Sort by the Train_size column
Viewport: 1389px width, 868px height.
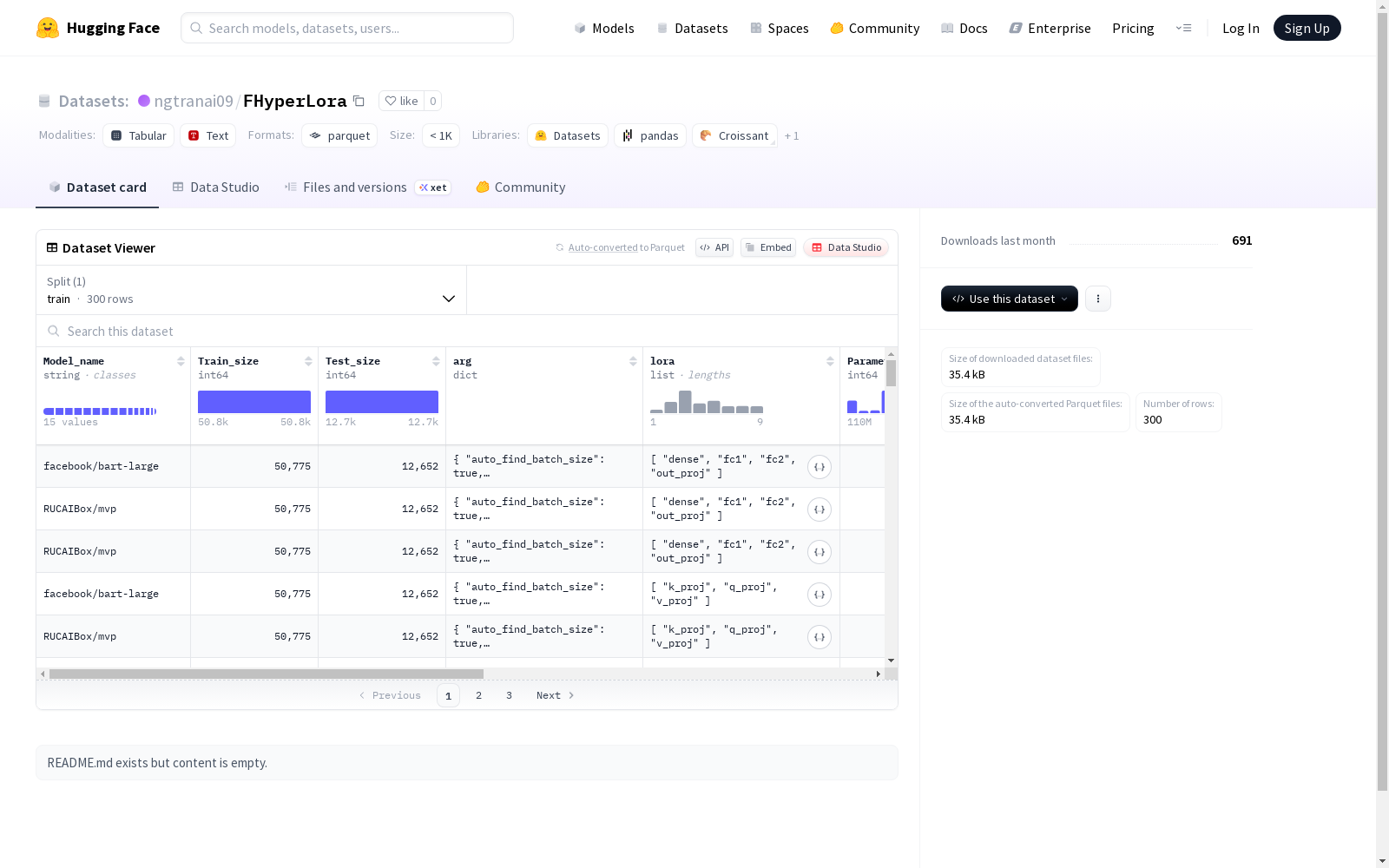click(308, 361)
